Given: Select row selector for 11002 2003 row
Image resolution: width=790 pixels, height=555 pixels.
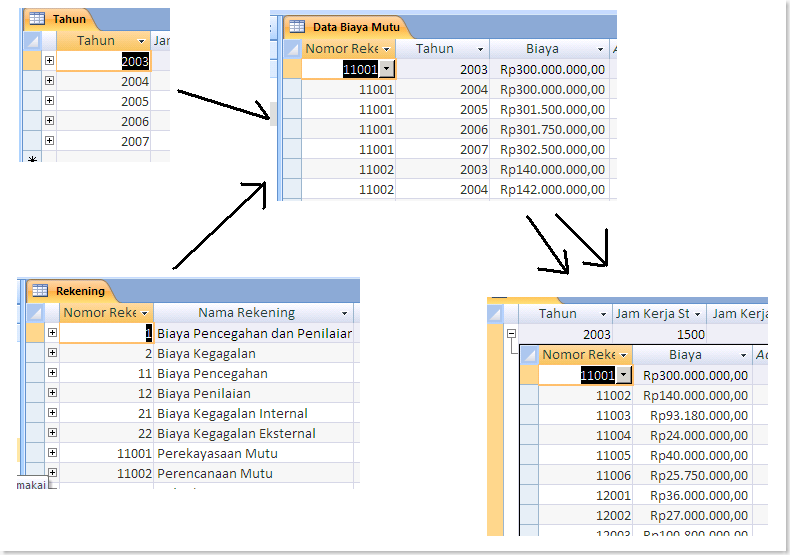Looking at the screenshot, I should click(292, 169).
